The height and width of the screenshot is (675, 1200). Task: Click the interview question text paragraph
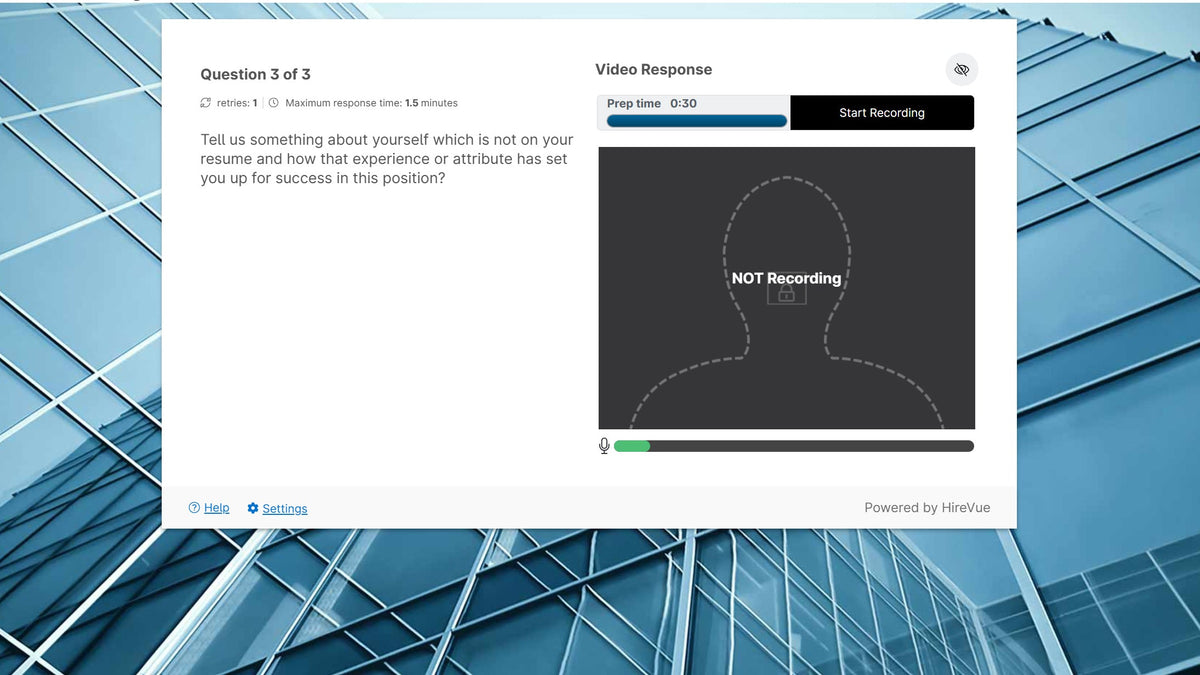pos(387,159)
